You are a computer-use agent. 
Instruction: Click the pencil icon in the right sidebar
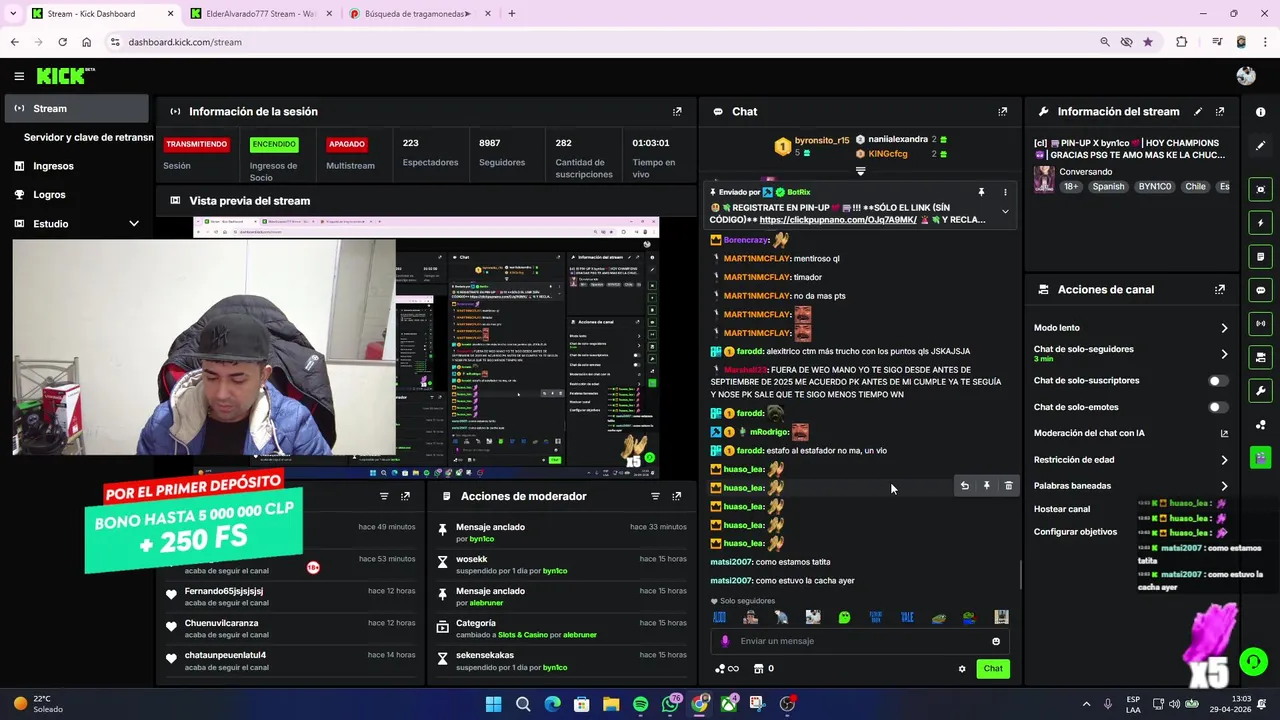click(x=1261, y=146)
